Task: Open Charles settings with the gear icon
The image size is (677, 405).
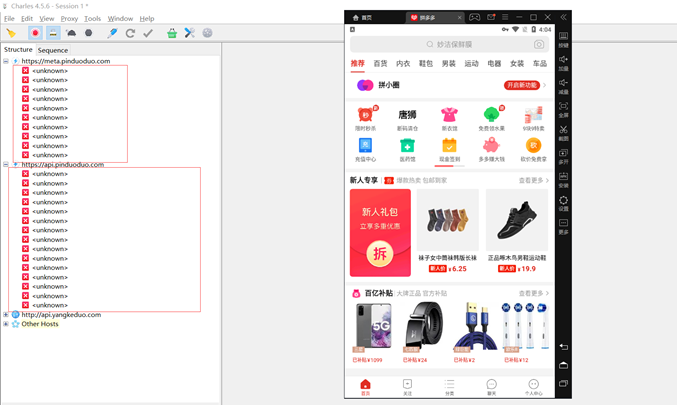Action: click(207, 33)
